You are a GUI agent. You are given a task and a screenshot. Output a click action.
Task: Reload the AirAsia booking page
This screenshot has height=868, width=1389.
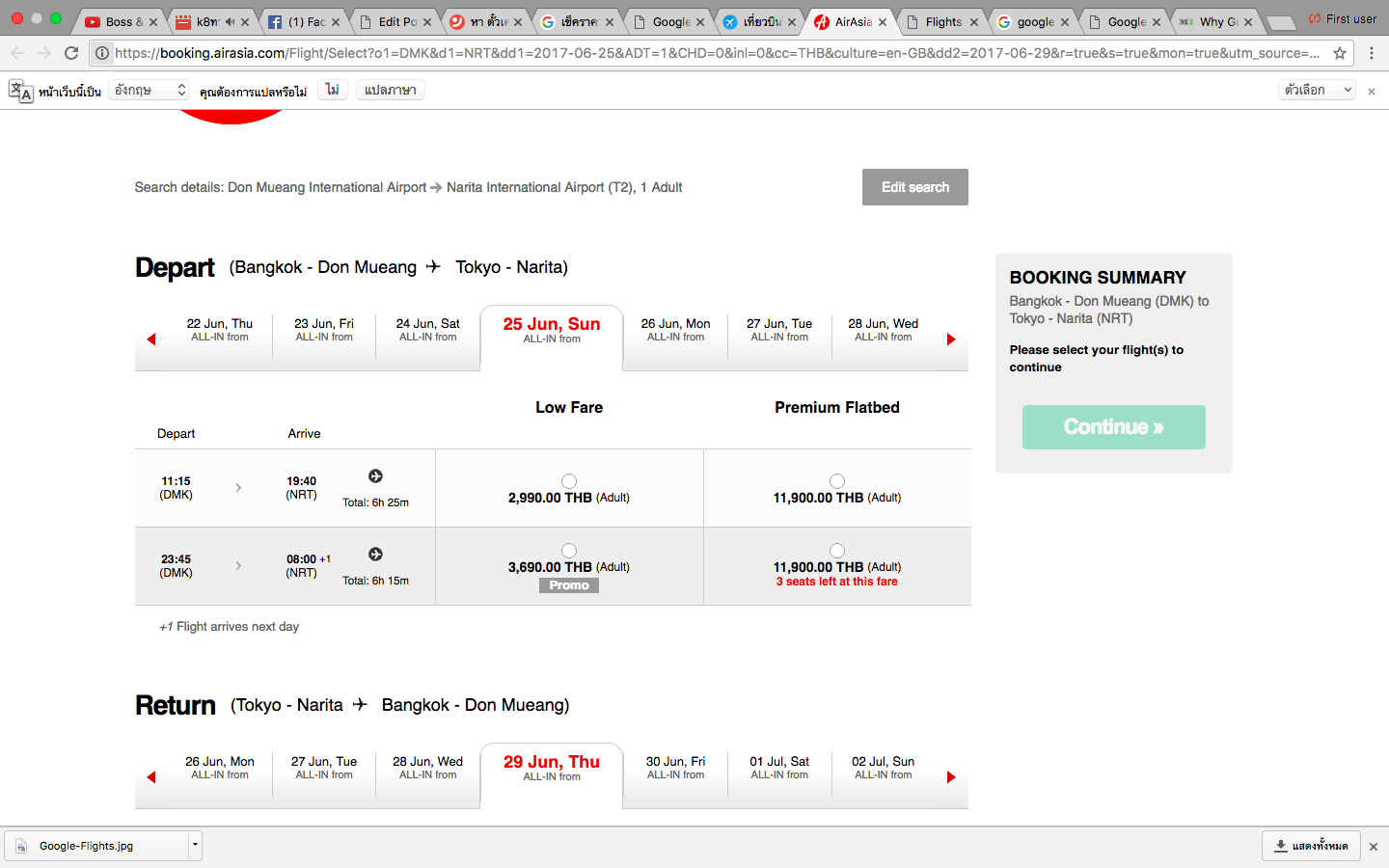point(71,53)
